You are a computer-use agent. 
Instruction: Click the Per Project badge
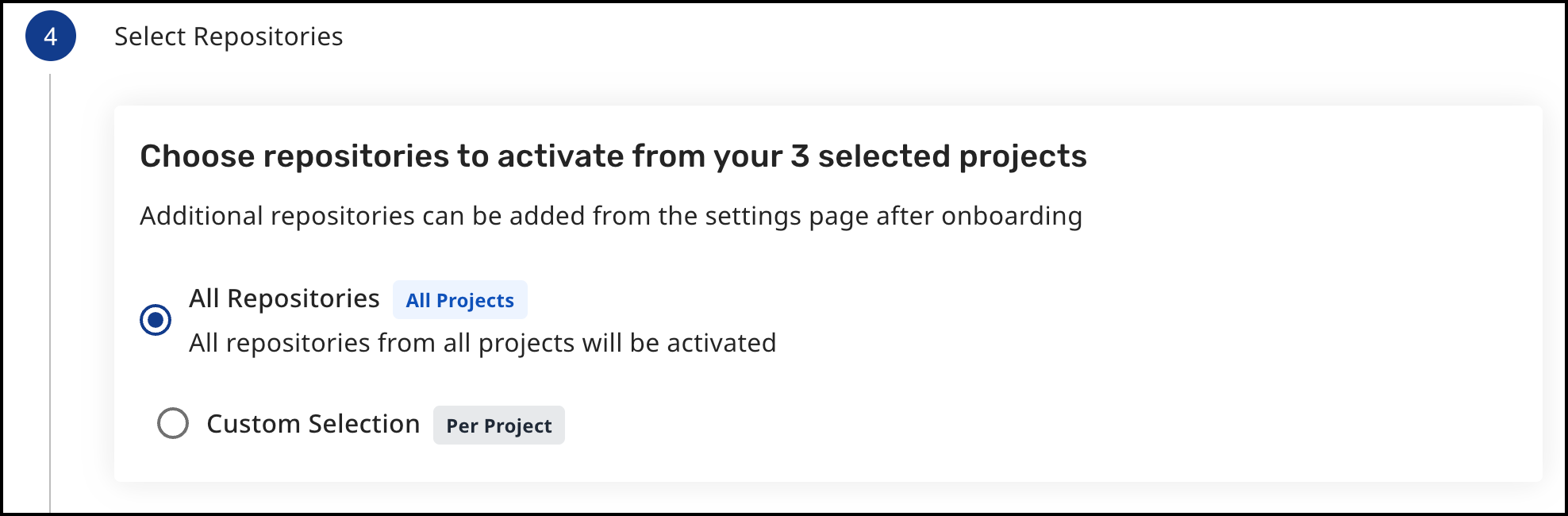(x=498, y=426)
